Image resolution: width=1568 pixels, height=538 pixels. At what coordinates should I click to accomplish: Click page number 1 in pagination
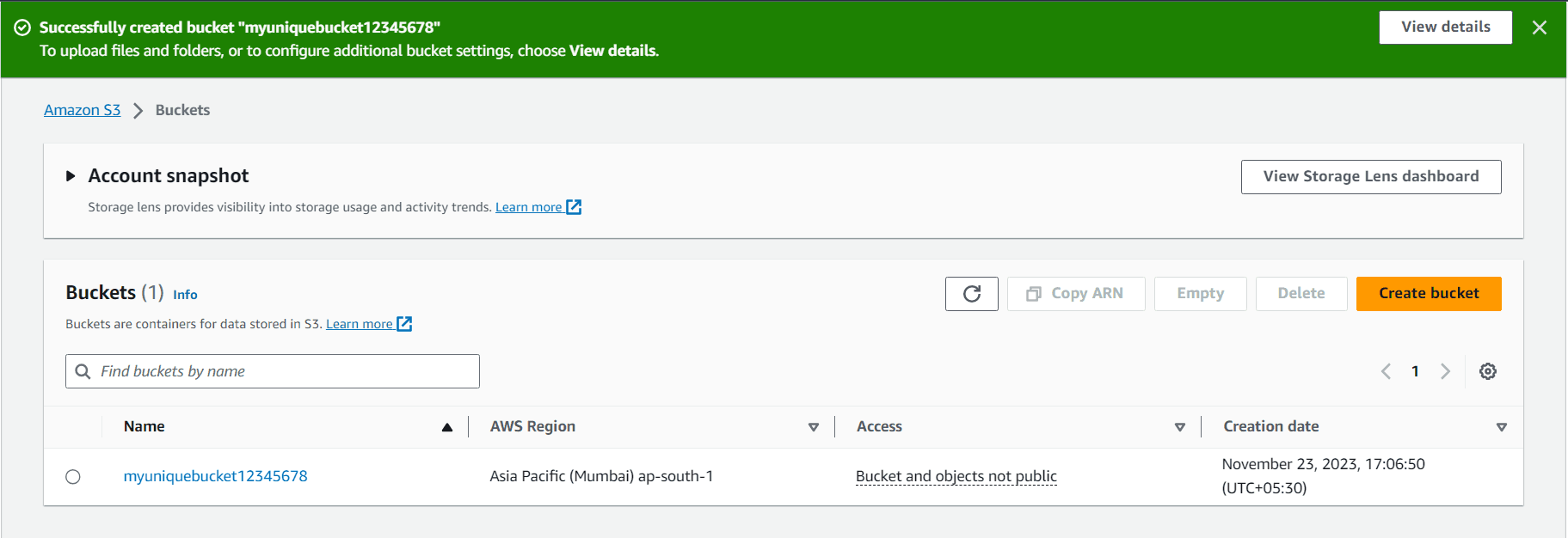(x=1415, y=371)
